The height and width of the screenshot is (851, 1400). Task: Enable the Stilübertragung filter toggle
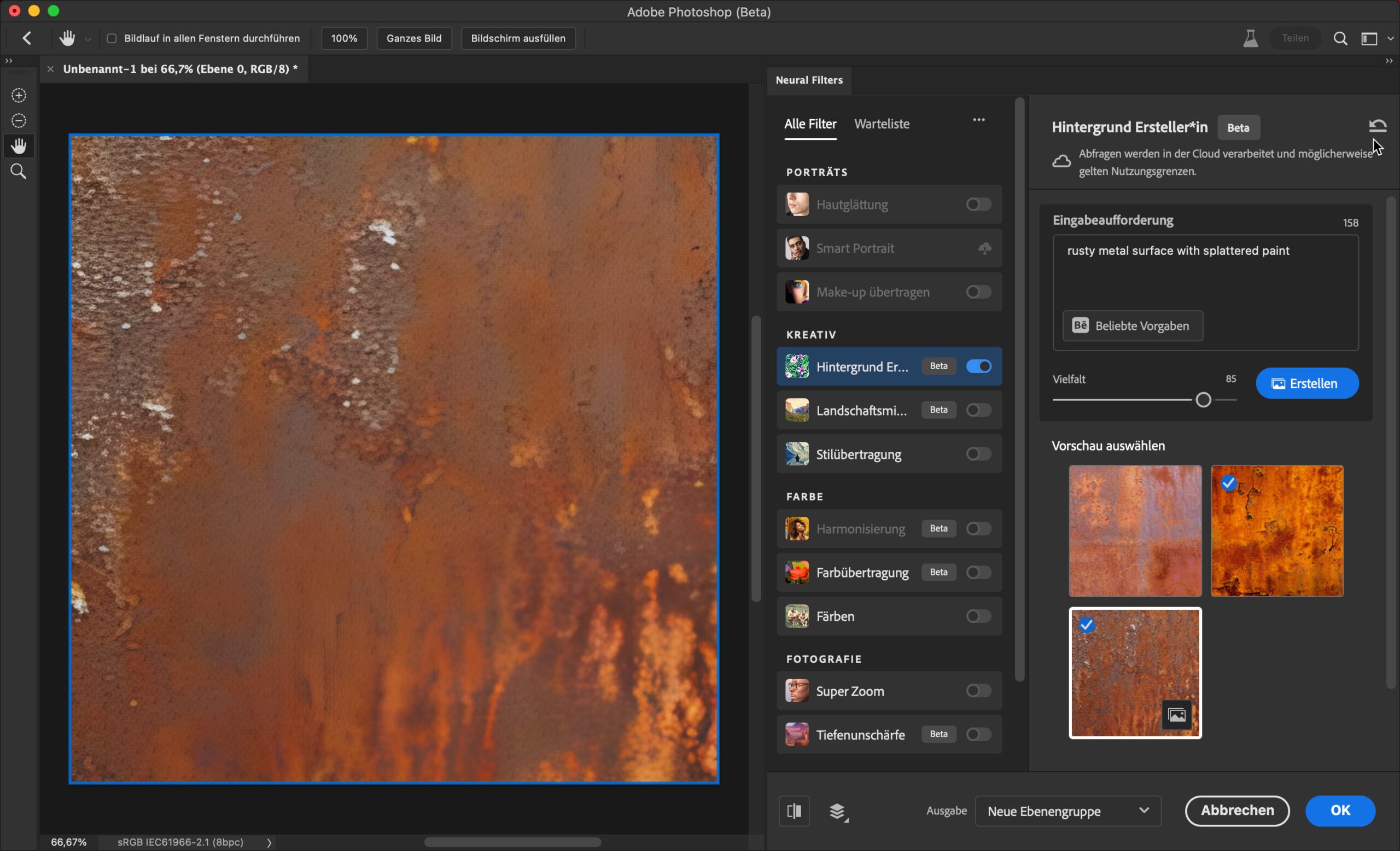pyautogui.click(x=978, y=454)
